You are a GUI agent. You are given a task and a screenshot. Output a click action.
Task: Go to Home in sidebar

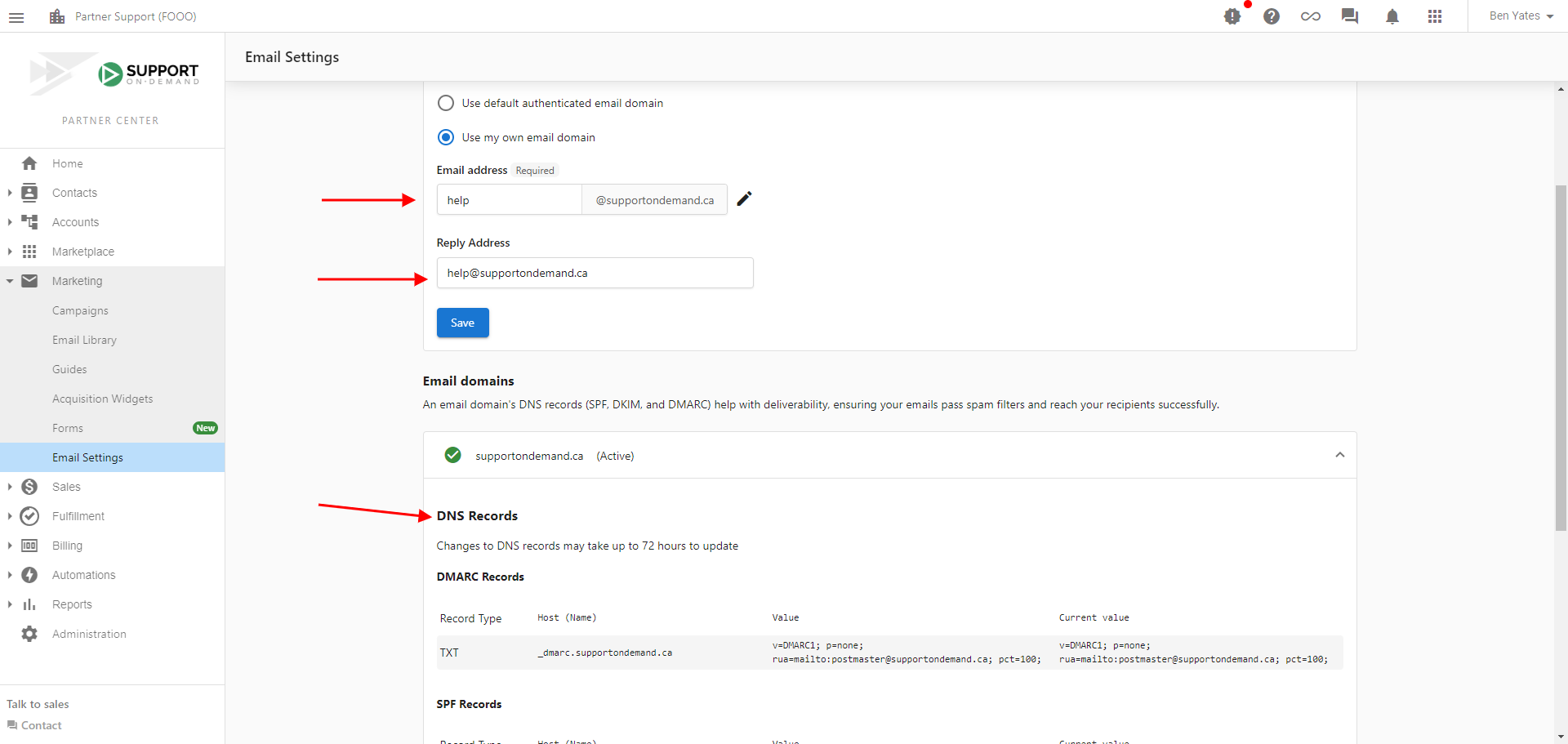pos(67,163)
